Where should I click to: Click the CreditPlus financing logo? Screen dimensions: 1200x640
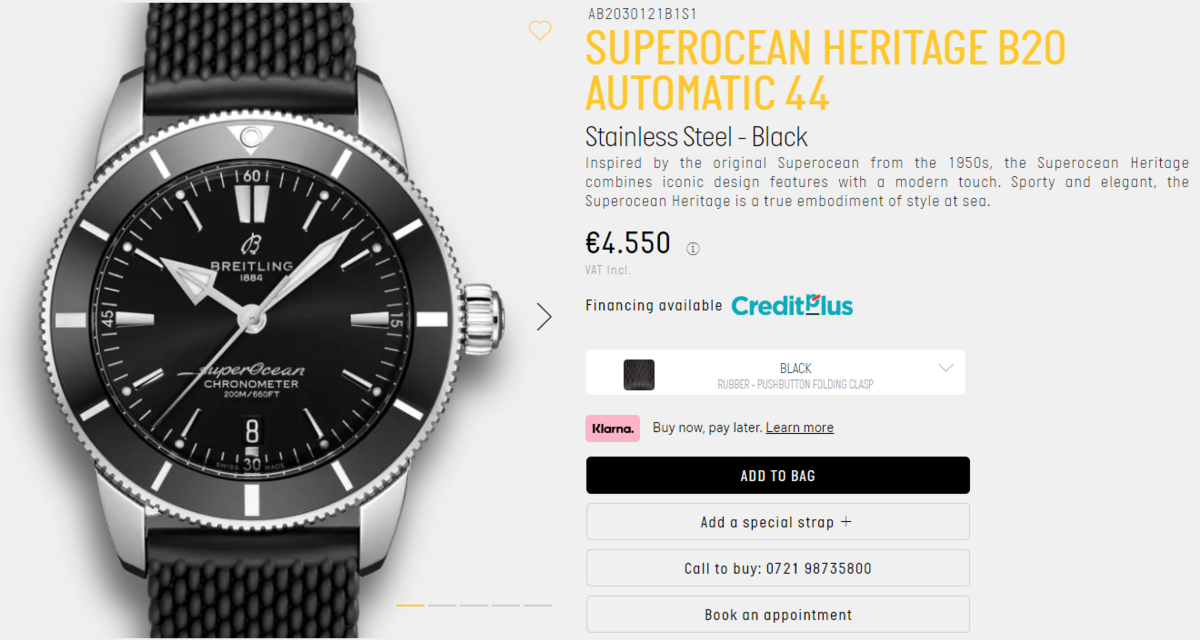[792, 305]
